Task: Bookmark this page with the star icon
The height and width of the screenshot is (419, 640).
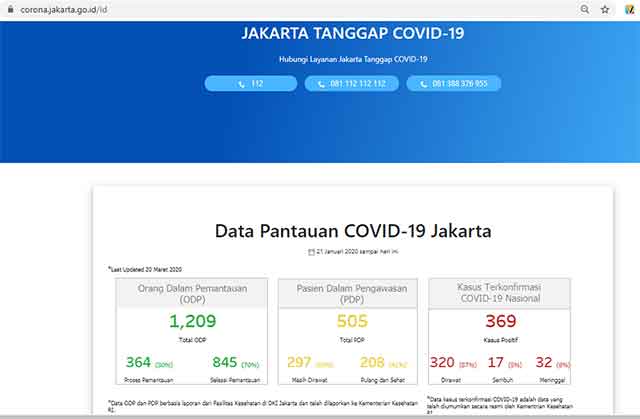Action: point(605,9)
